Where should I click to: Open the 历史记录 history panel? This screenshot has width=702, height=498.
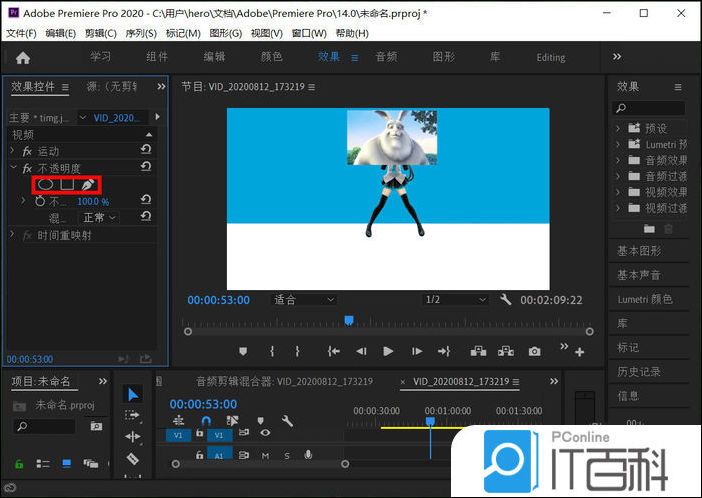tap(638, 371)
